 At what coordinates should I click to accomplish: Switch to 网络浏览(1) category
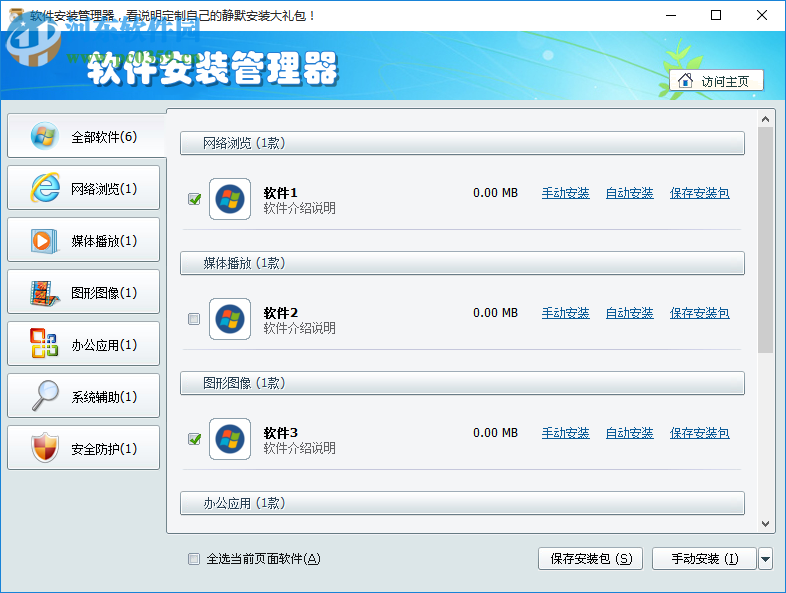(84, 188)
